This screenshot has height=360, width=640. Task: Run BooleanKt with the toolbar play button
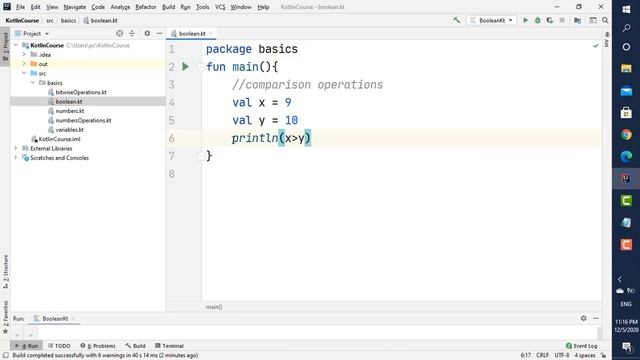point(526,20)
